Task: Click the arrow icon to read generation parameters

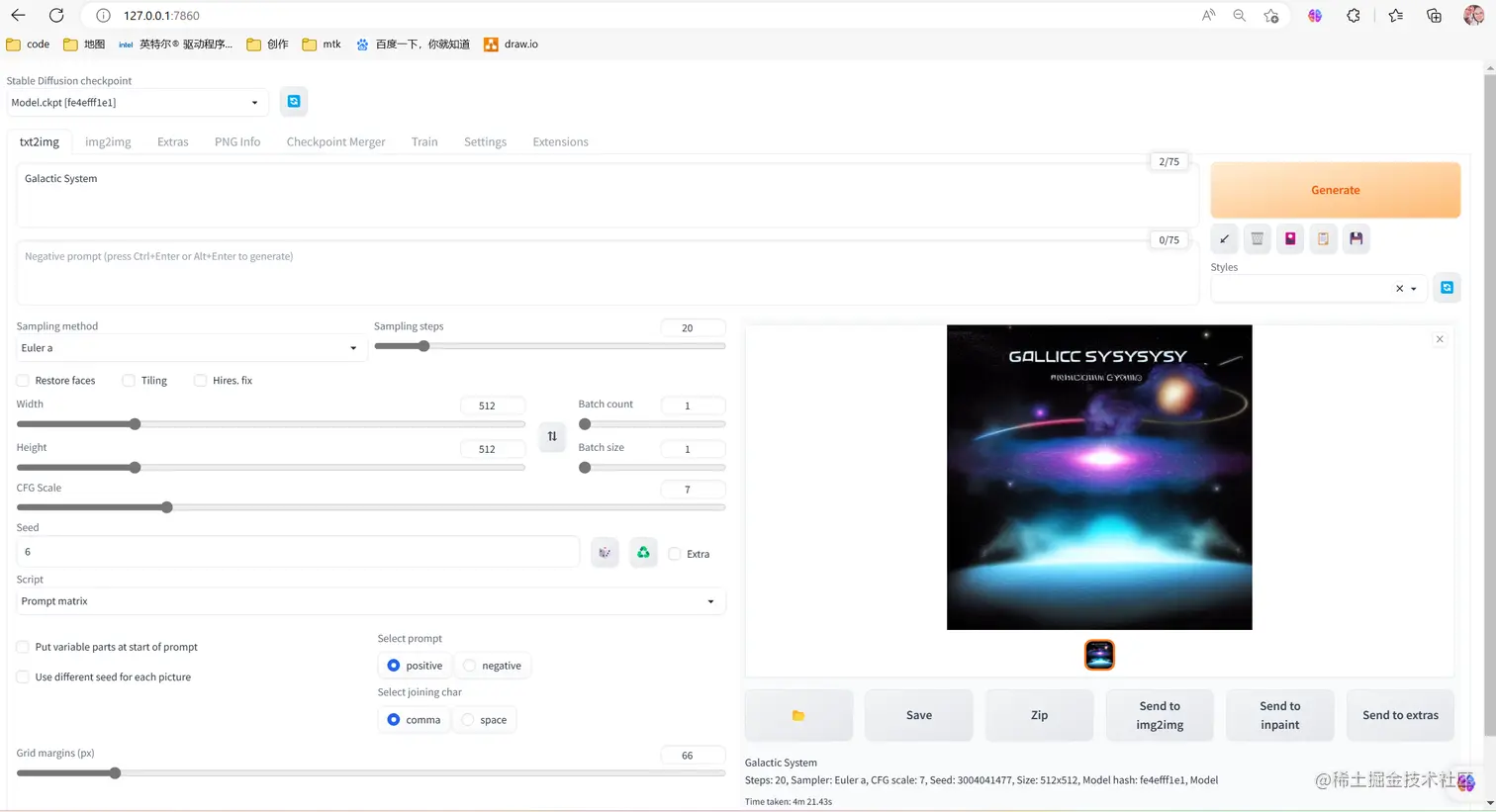Action: pyautogui.click(x=1224, y=238)
